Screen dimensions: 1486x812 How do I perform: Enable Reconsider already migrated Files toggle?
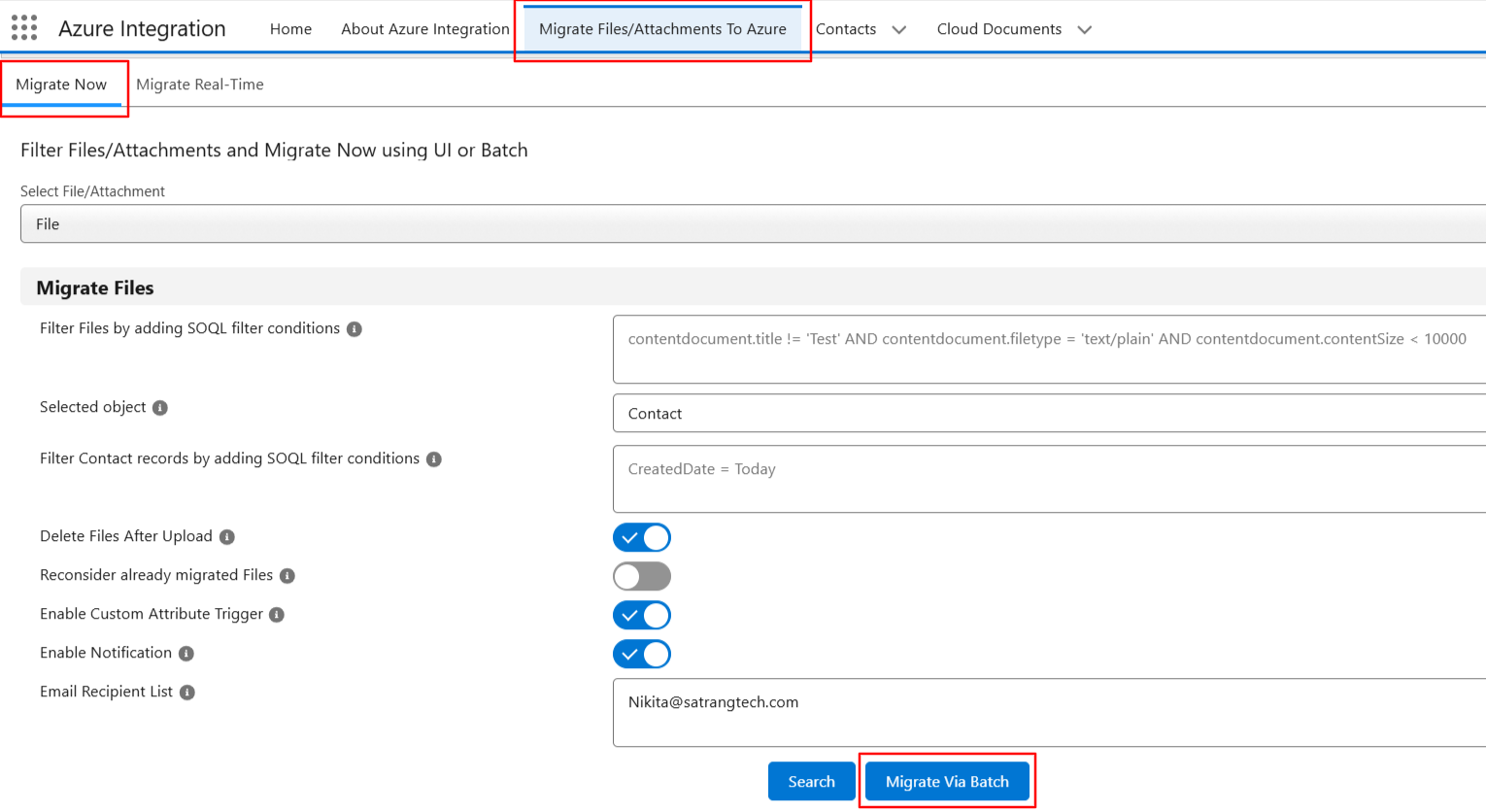tap(642, 576)
